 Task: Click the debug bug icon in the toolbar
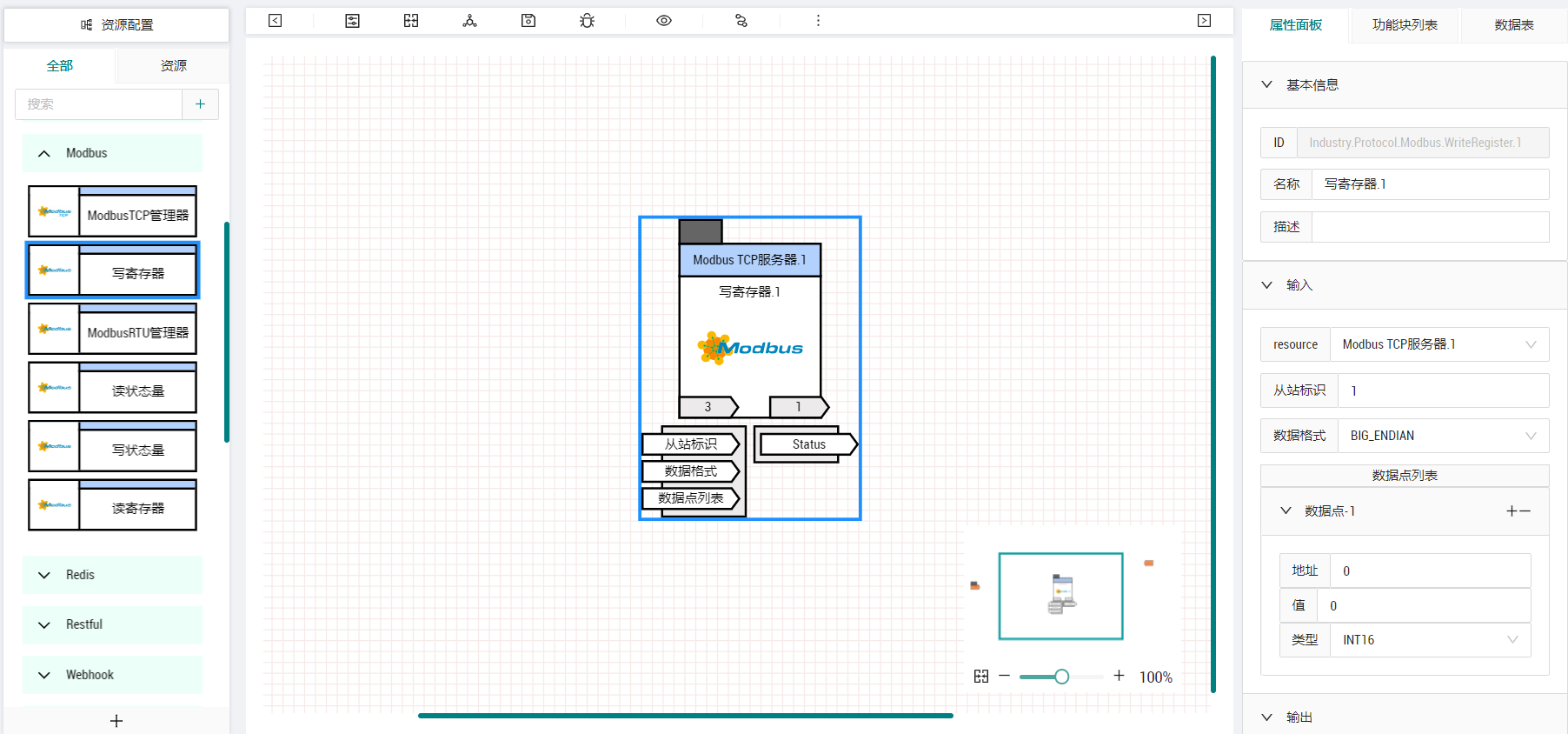click(588, 21)
